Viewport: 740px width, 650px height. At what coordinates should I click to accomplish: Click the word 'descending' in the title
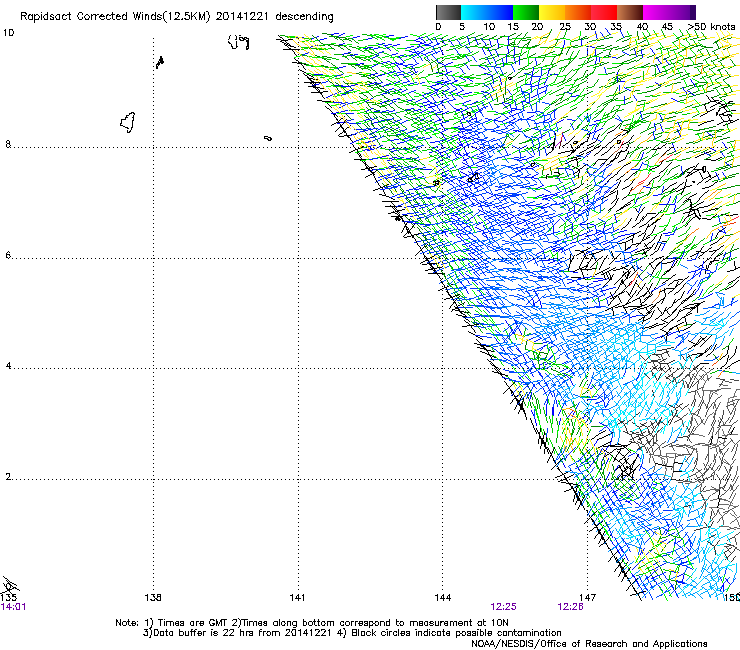304,17
